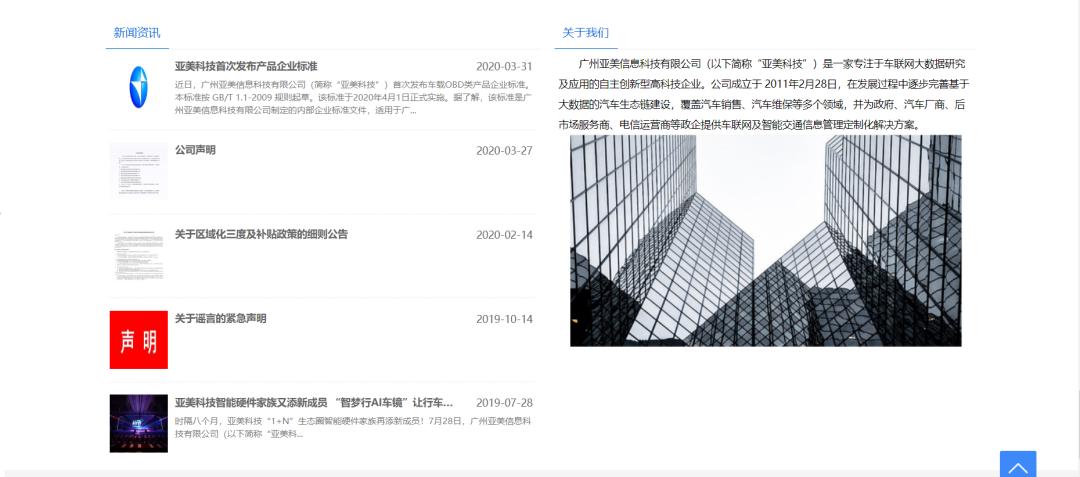This screenshot has width=1080, height=477.
Task: Open 关于区域化三度及补贴政策的细则公告 article
Action: point(261,234)
